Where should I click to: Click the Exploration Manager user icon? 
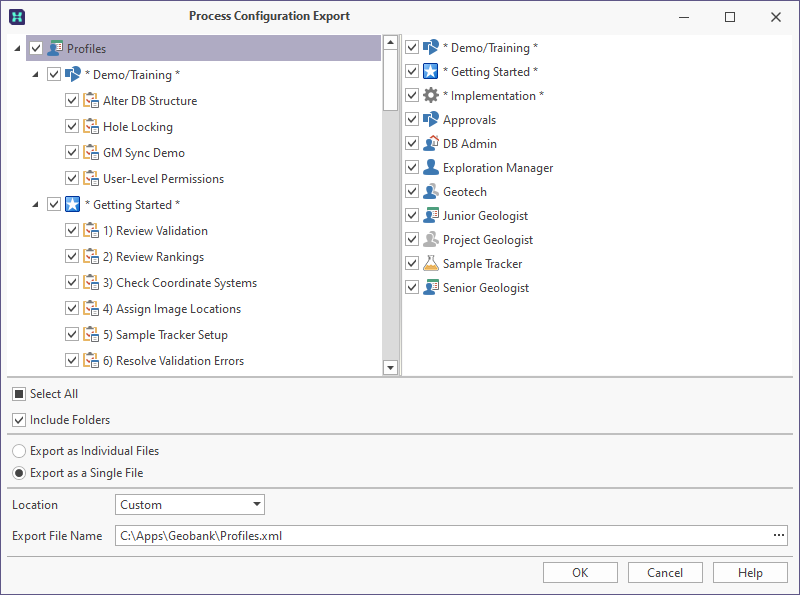(x=431, y=167)
